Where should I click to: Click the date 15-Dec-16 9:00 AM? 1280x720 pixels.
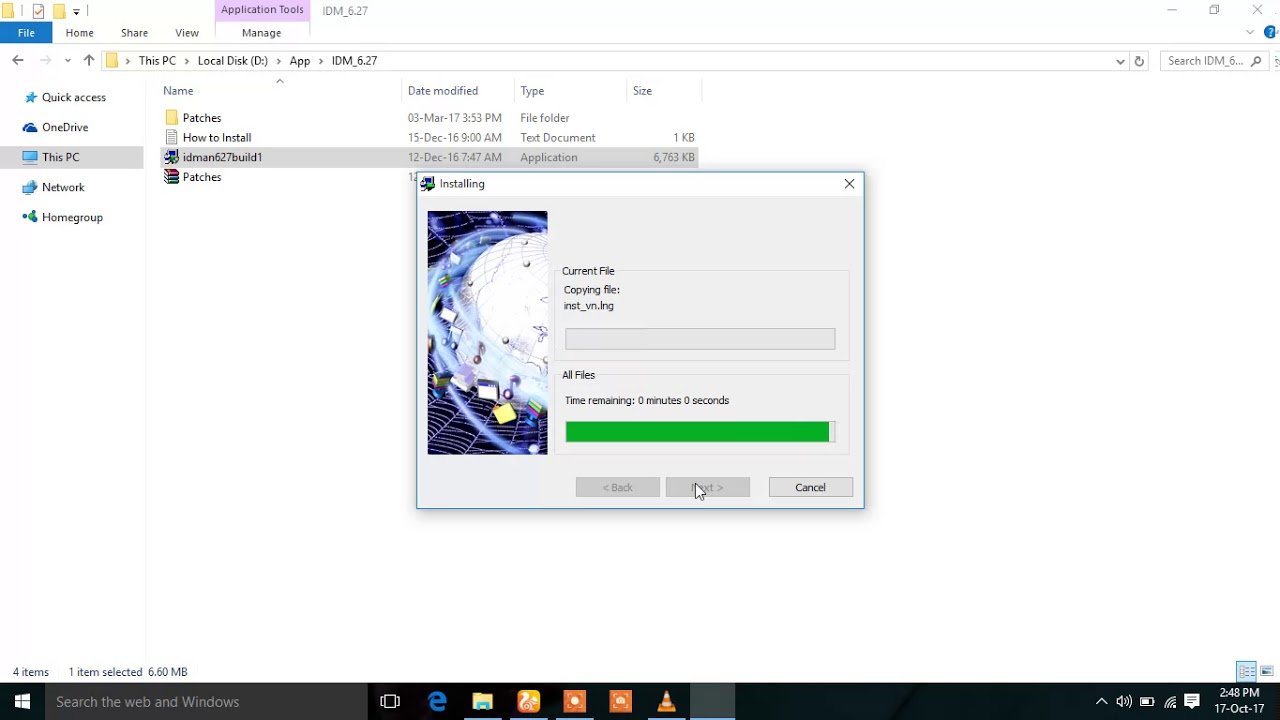pos(454,138)
